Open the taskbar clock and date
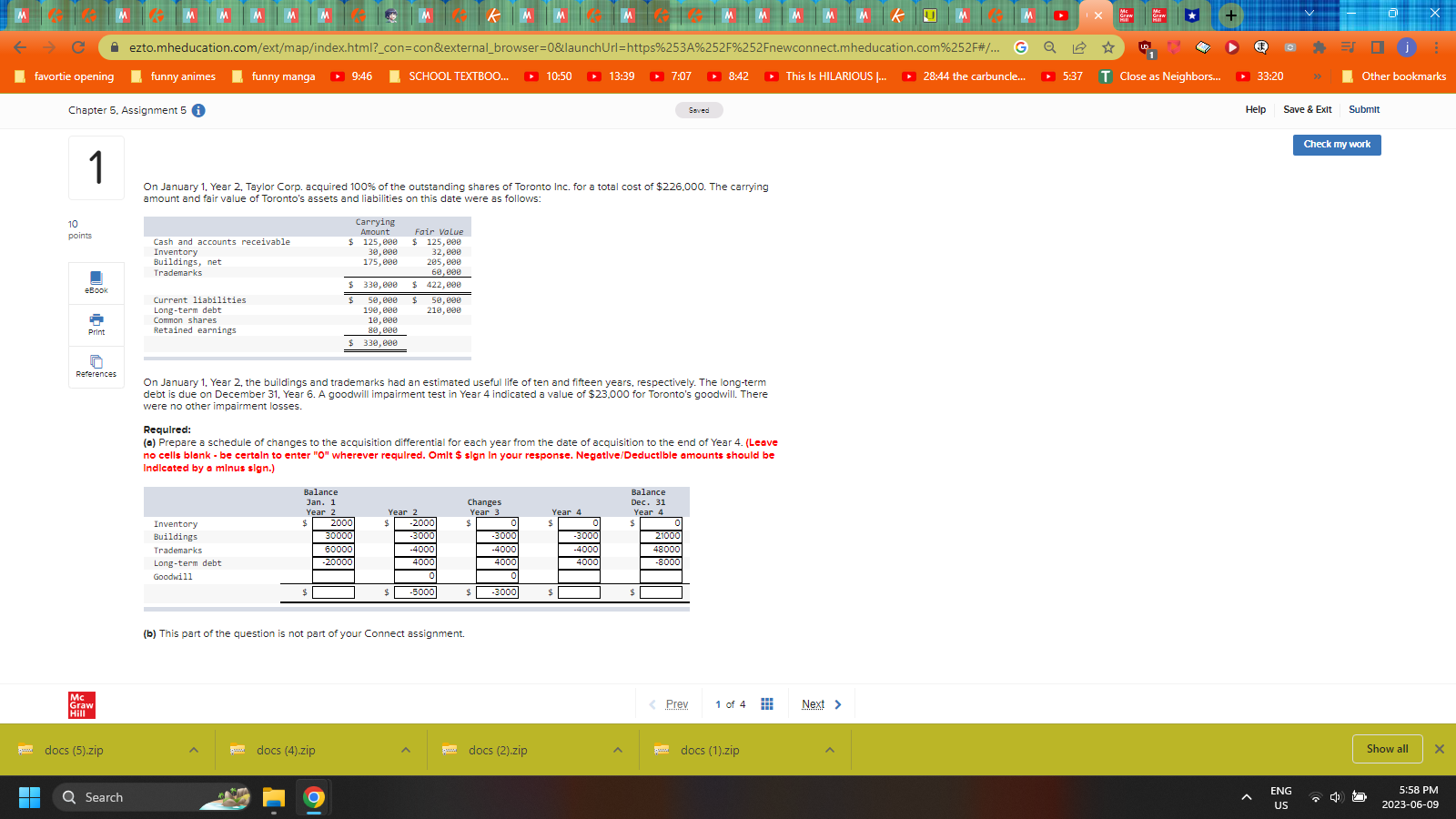 [x=1410, y=797]
